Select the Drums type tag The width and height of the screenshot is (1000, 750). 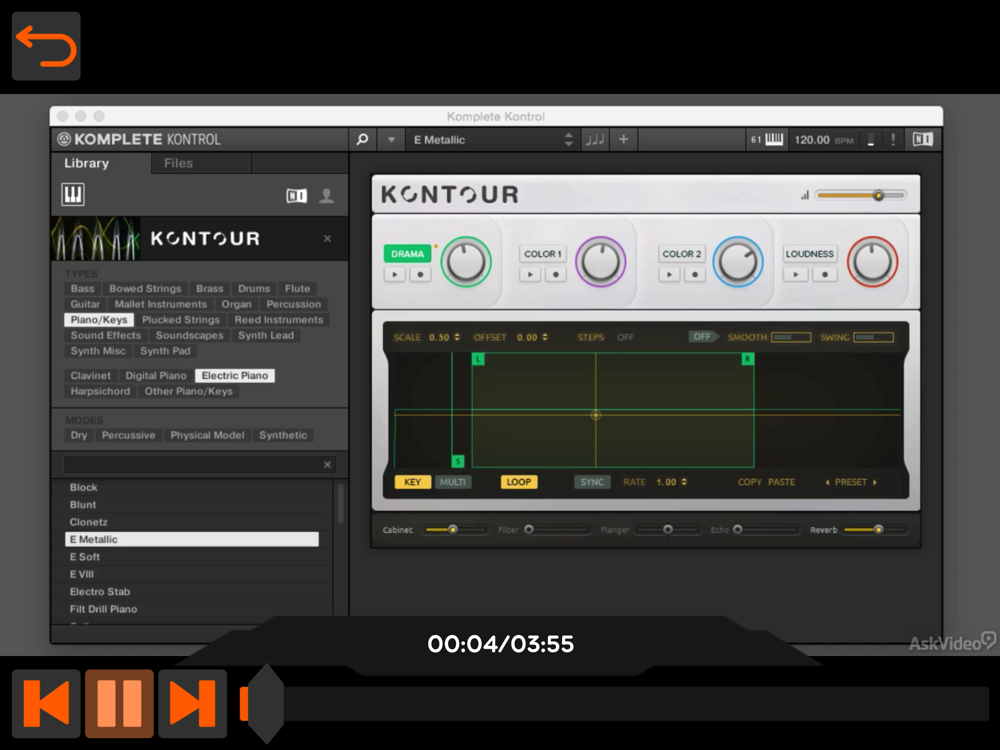[x=254, y=288]
